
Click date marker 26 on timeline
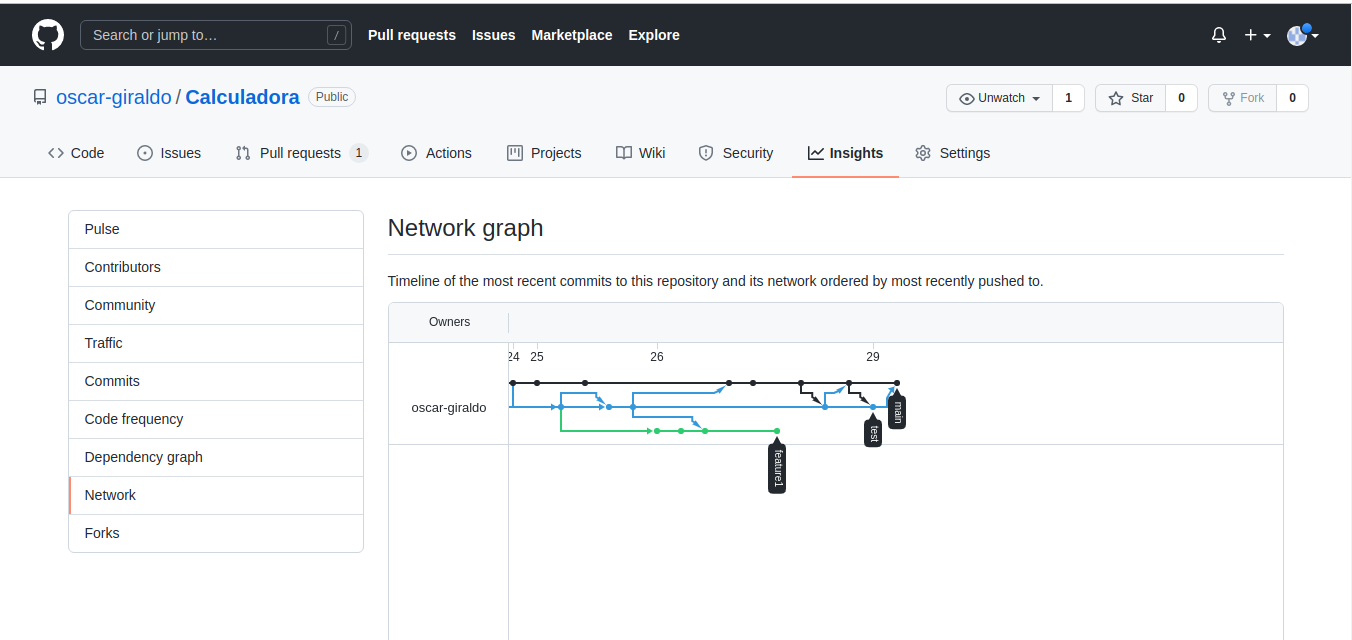[657, 357]
